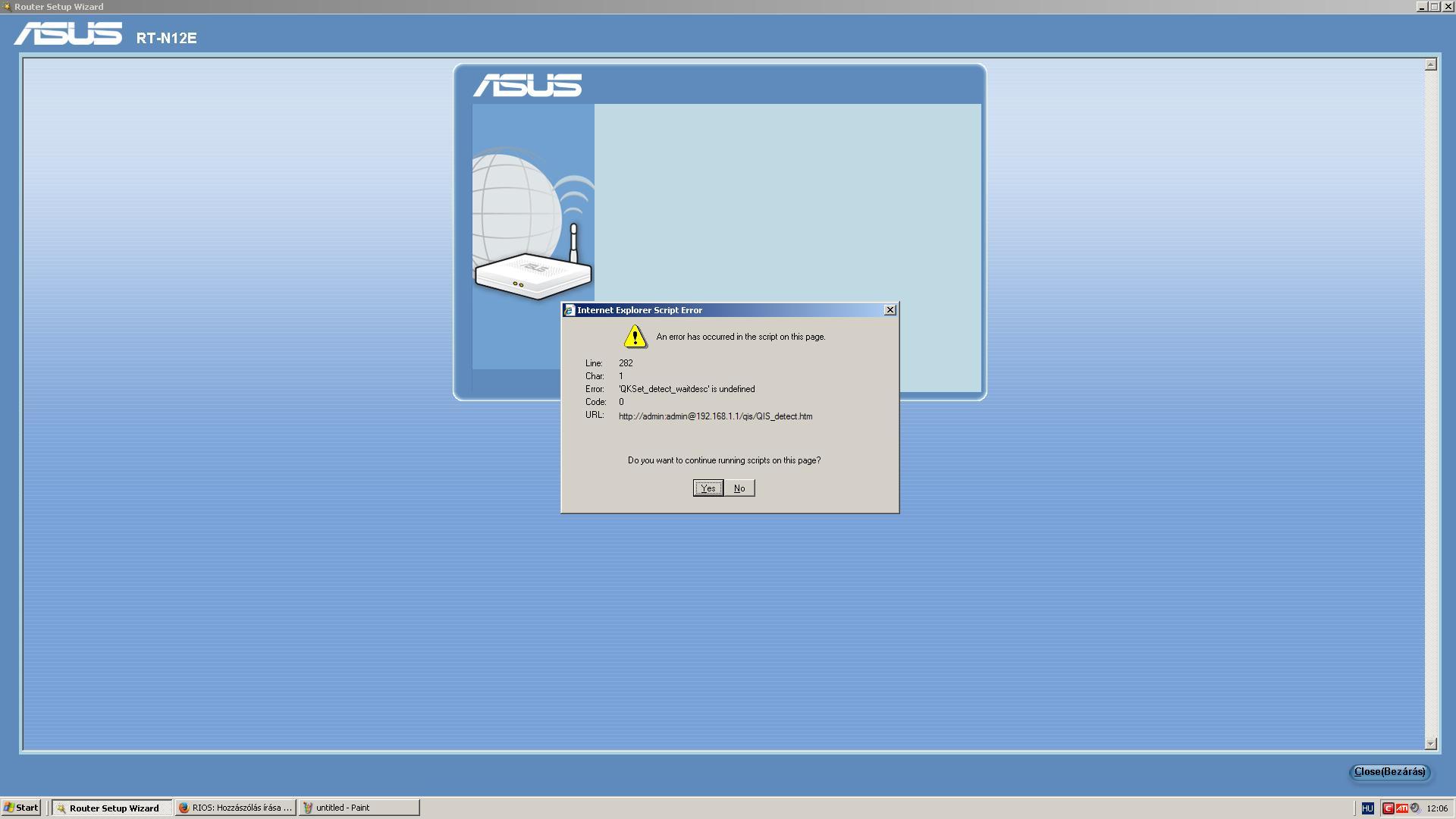
Task: Click the Paint icon on taskbar button
Action: [308, 808]
